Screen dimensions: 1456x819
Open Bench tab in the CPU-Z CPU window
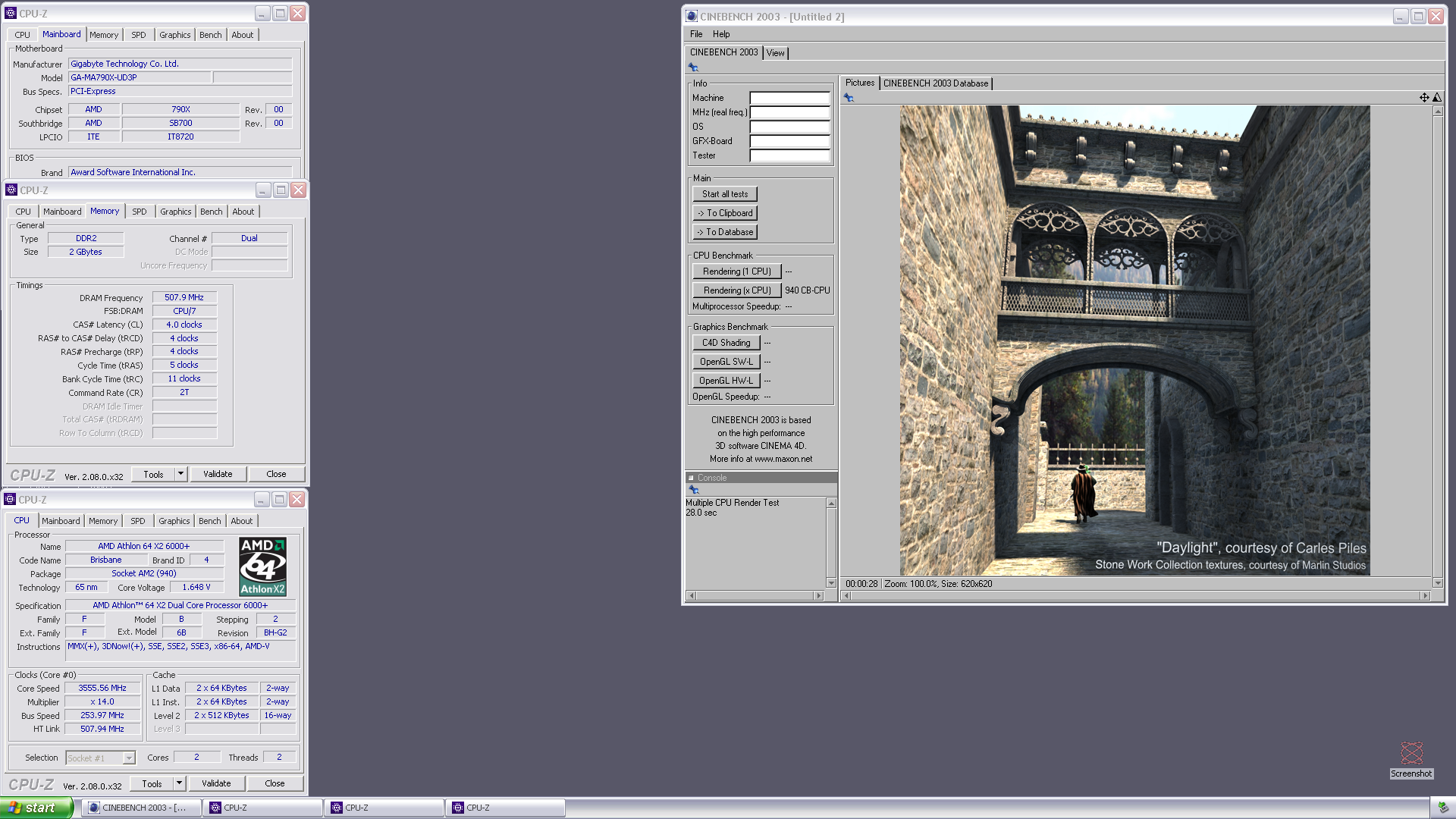click(x=210, y=521)
